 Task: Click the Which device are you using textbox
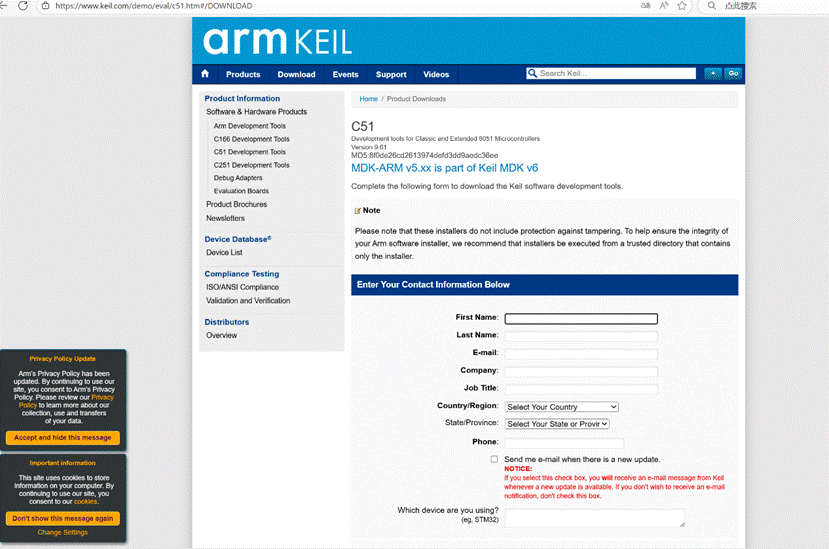coord(595,517)
